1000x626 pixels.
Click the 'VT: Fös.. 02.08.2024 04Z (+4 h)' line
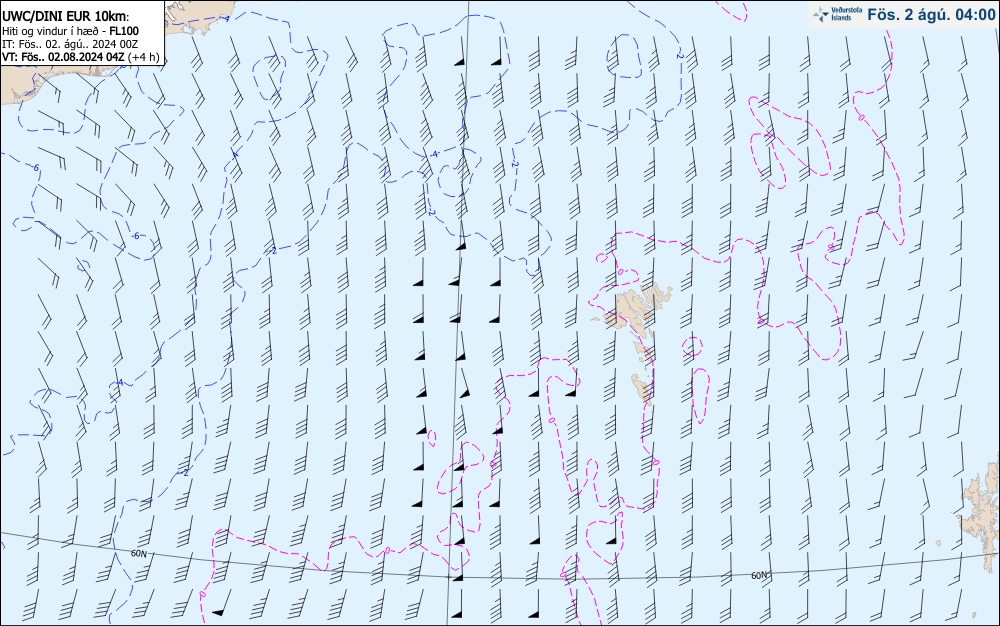[x=80, y=57]
